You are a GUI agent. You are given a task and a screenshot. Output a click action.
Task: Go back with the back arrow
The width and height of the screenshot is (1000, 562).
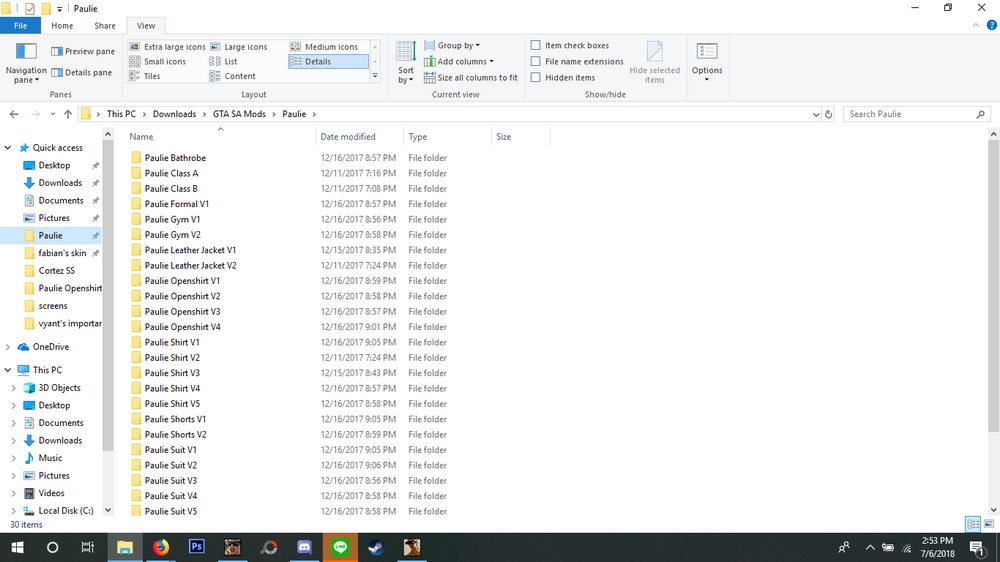pos(14,114)
